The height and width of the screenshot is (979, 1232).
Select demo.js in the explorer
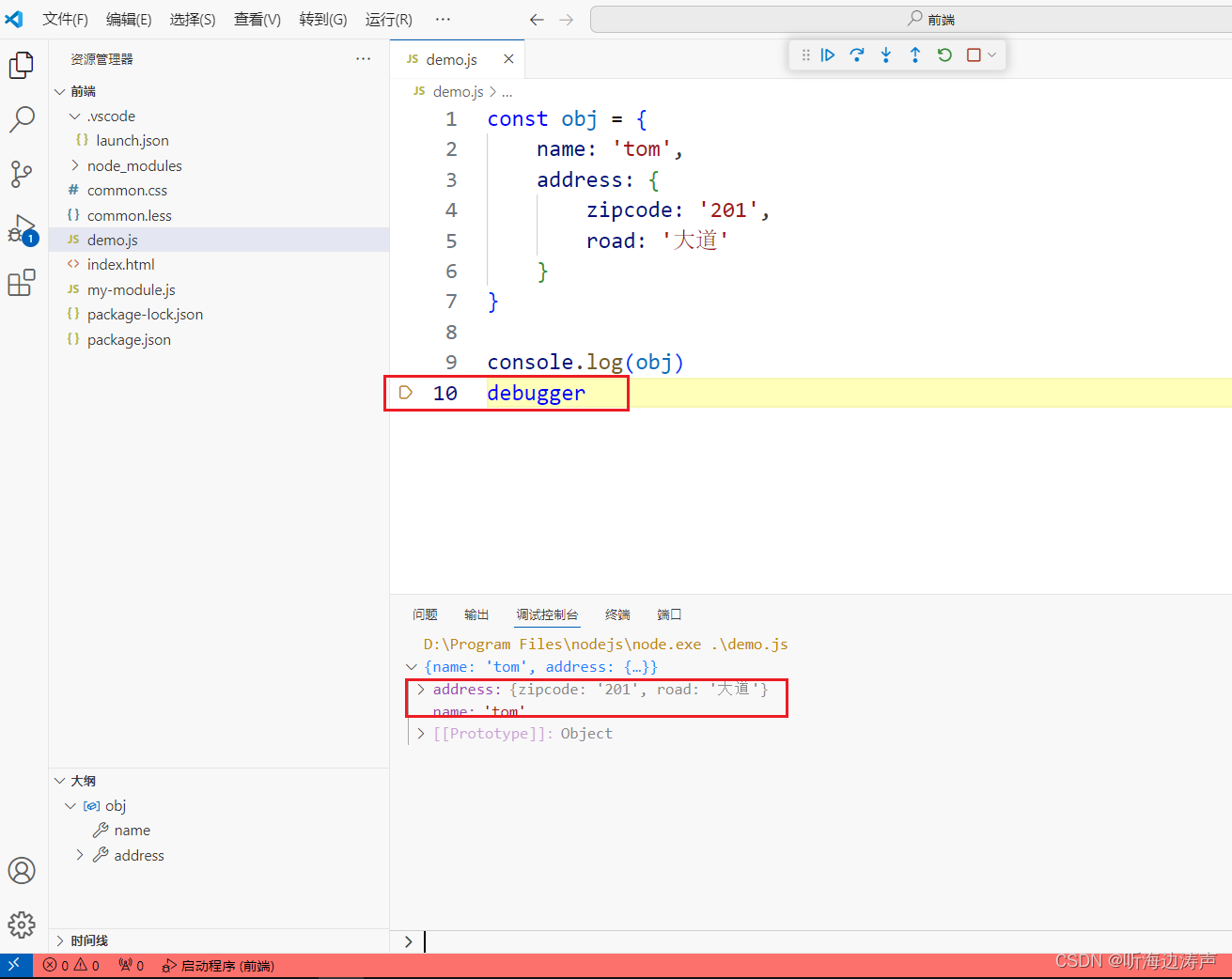[219, 240]
